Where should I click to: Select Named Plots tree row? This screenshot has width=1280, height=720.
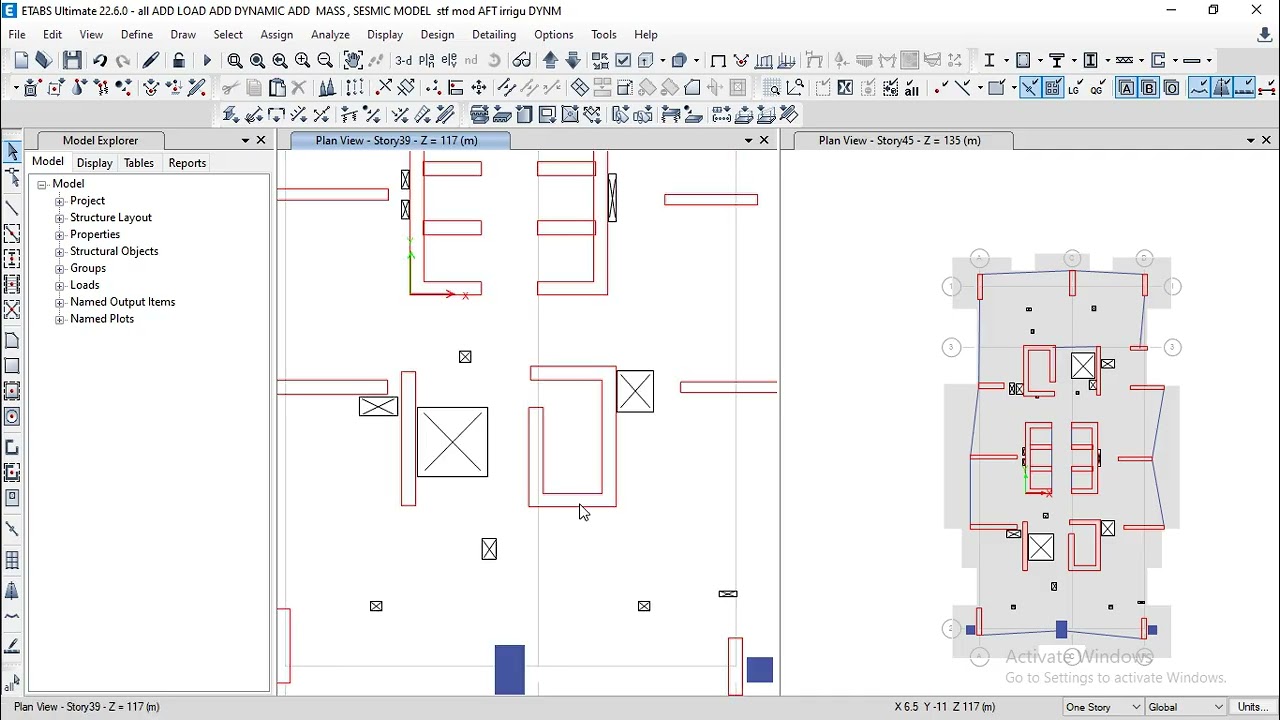(x=102, y=319)
